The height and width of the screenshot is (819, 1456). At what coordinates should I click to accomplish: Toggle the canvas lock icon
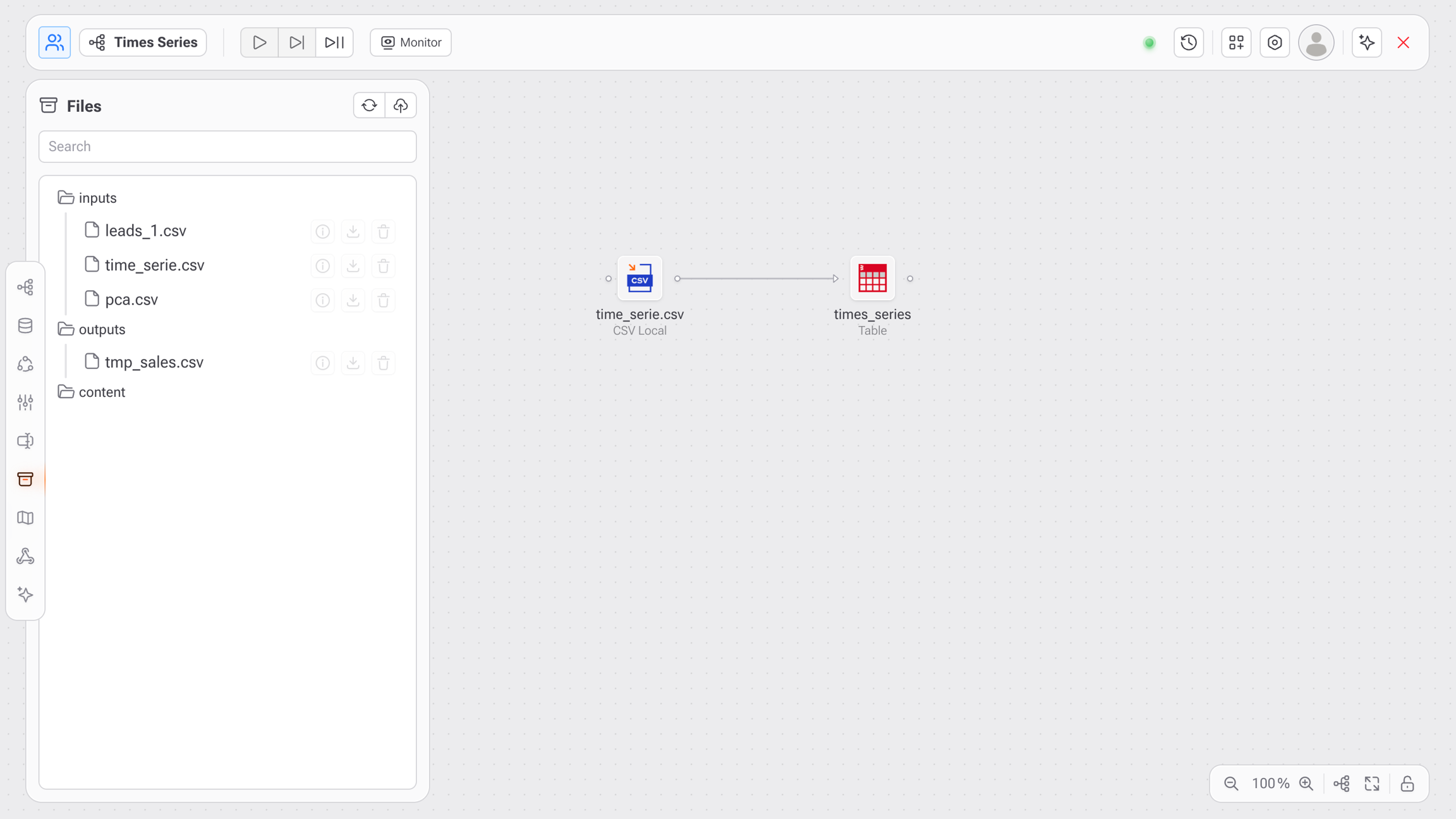point(1407,784)
